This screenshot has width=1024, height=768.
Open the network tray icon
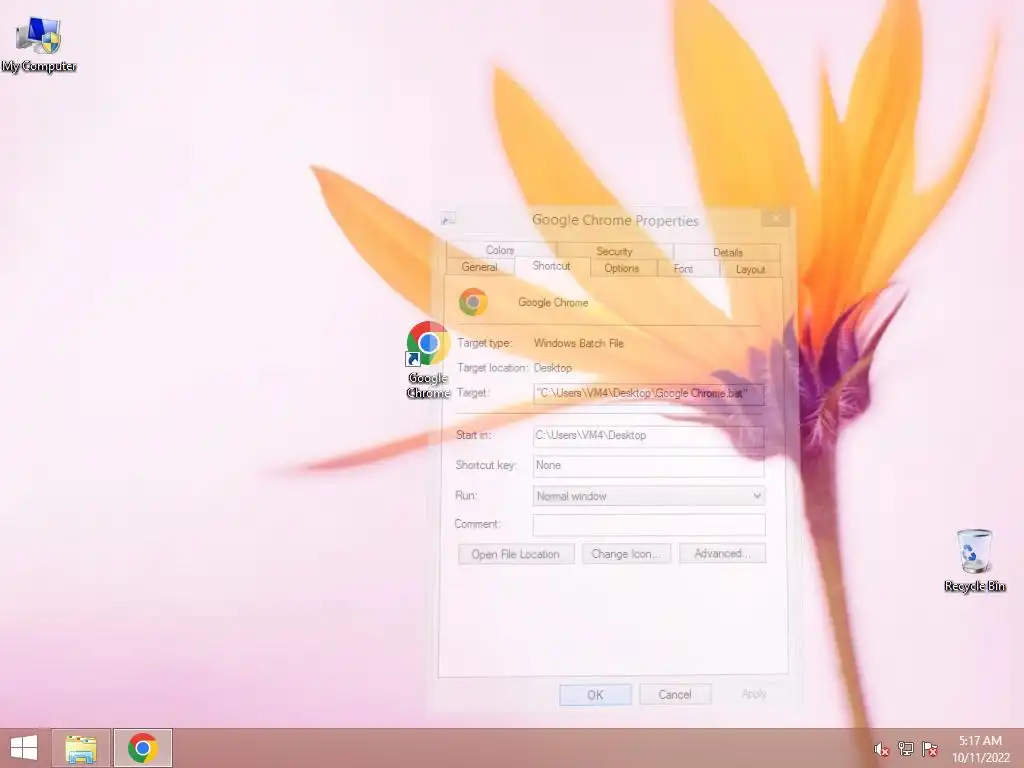(905, 749)
